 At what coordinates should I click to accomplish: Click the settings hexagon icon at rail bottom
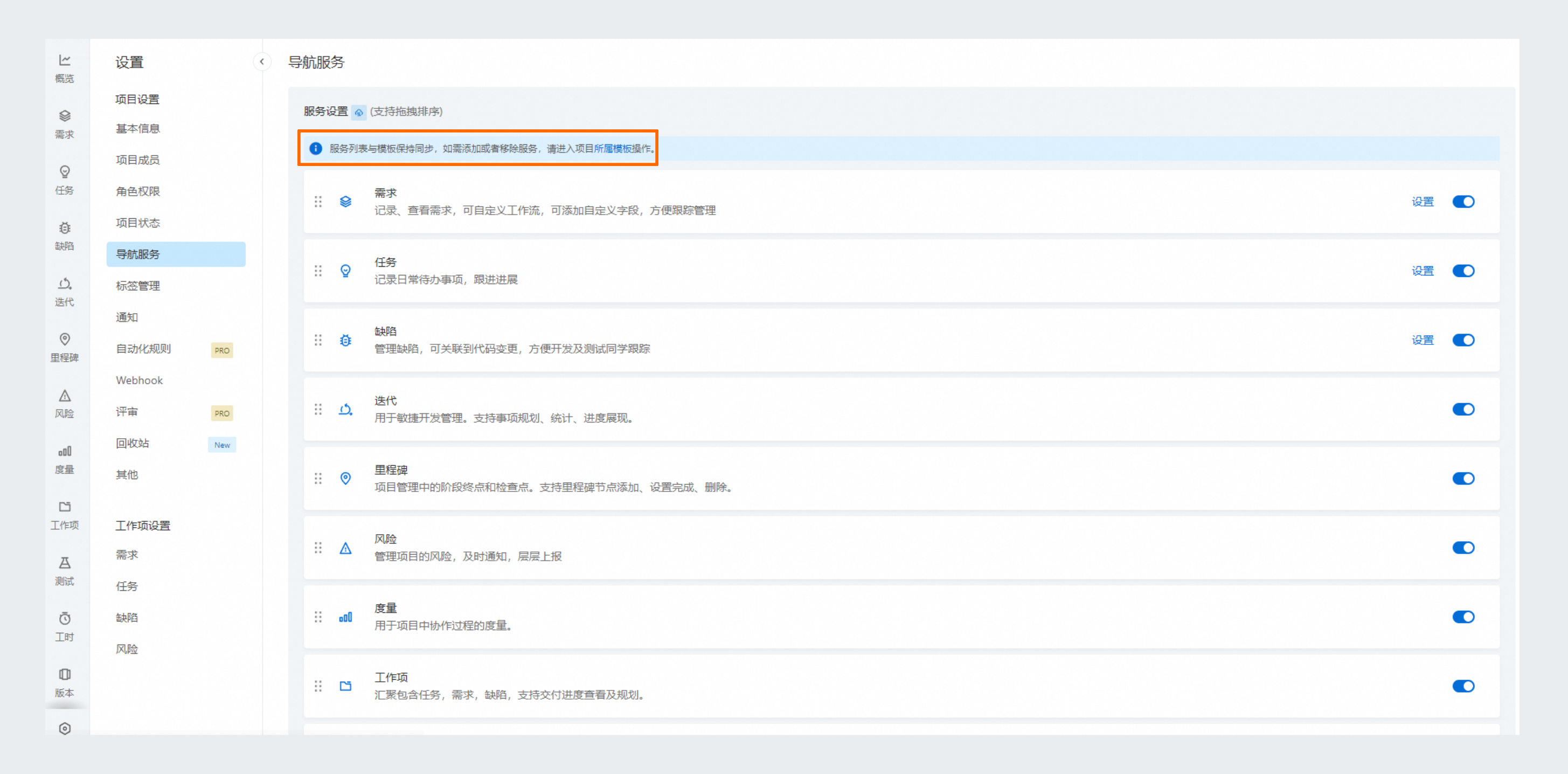65,728
